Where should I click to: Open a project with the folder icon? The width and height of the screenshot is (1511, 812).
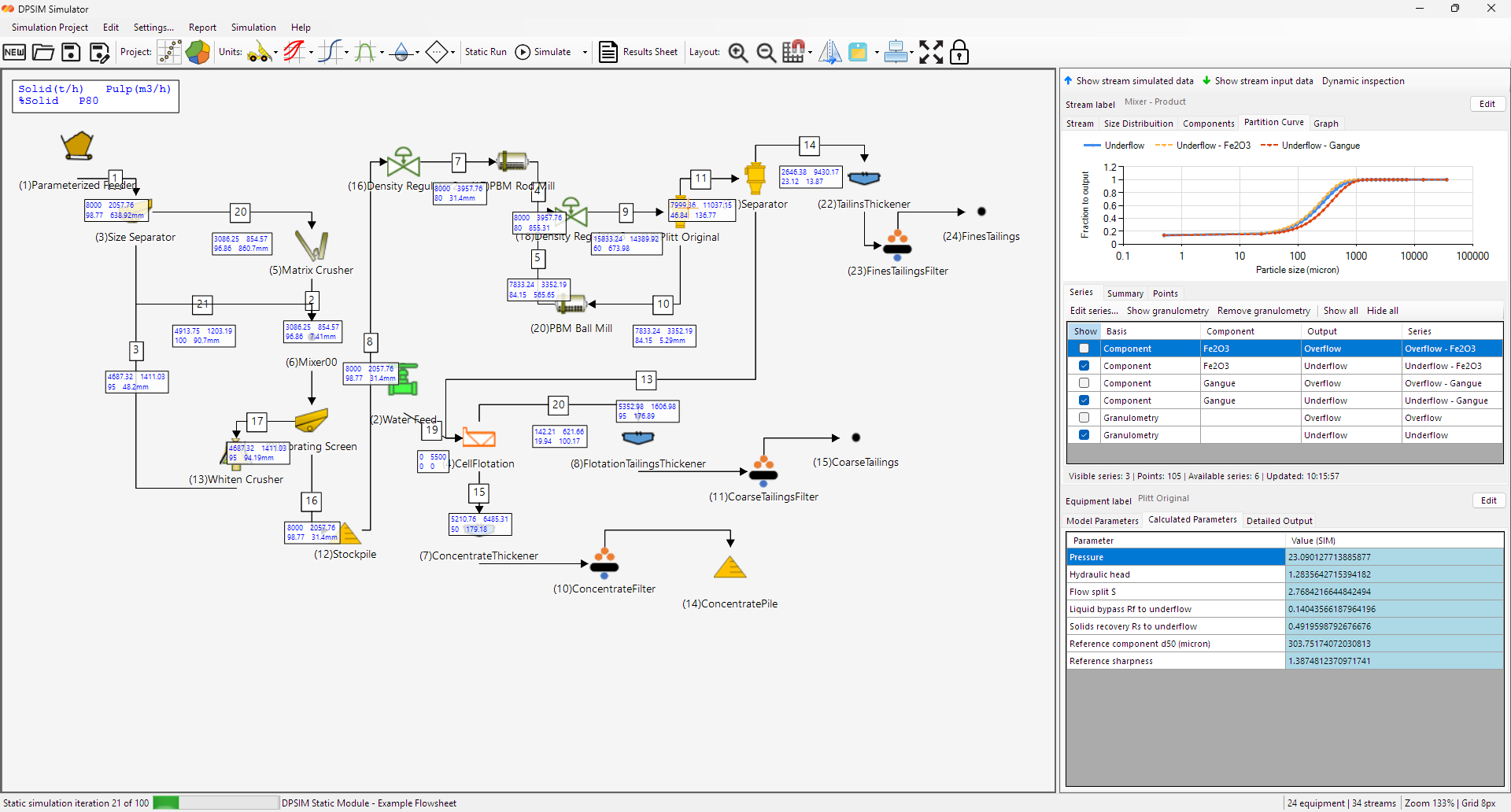(42, 52)
